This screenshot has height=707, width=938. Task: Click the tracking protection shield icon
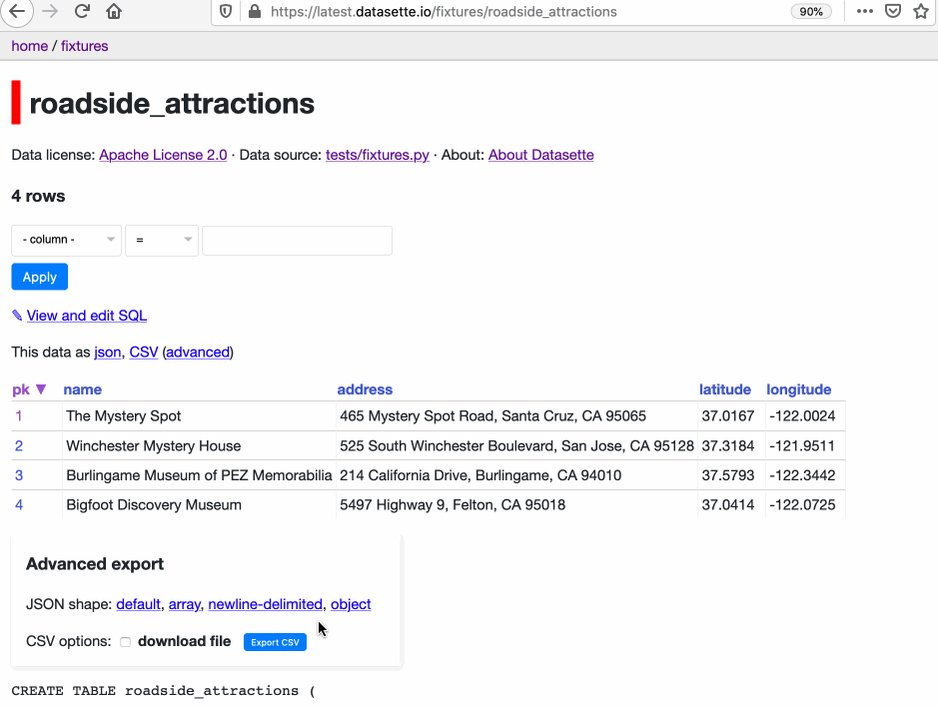click(226, 11)
